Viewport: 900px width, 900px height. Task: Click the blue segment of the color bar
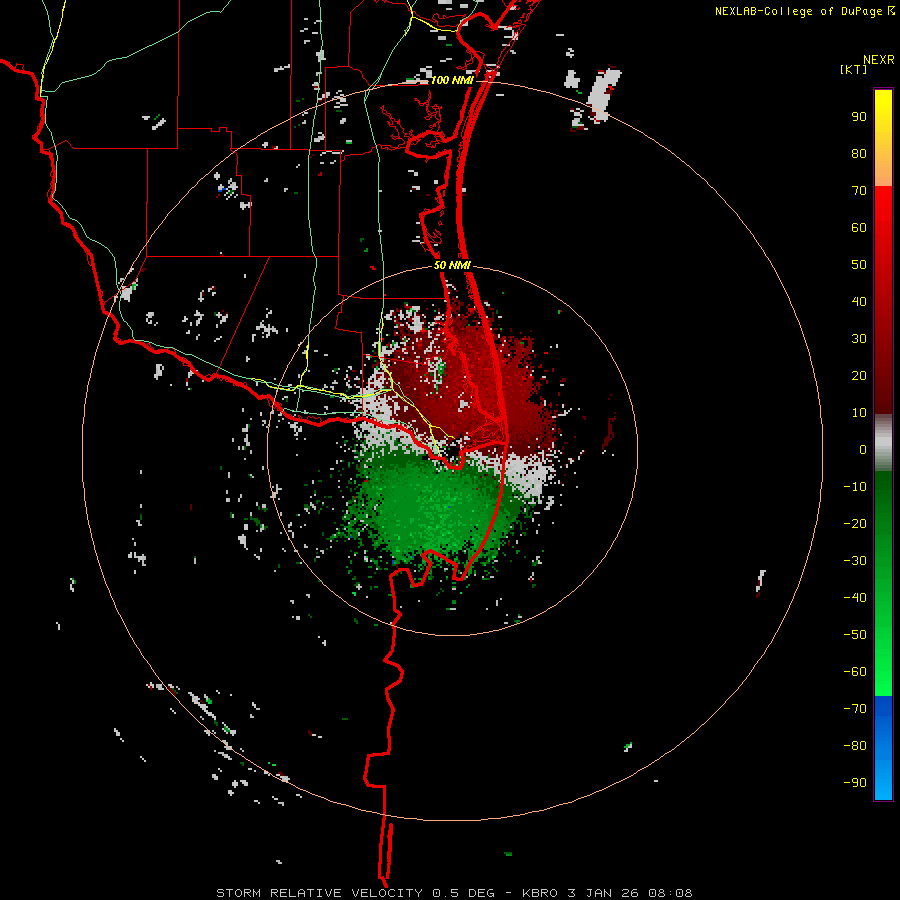coord(883,747)
